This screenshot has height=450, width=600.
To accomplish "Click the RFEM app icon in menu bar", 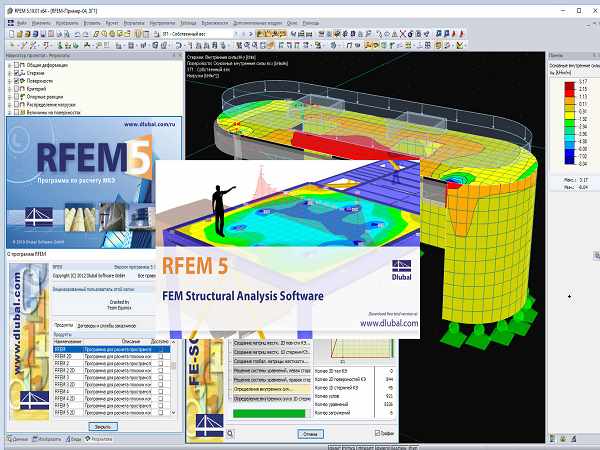I will (x=11, y=23).
